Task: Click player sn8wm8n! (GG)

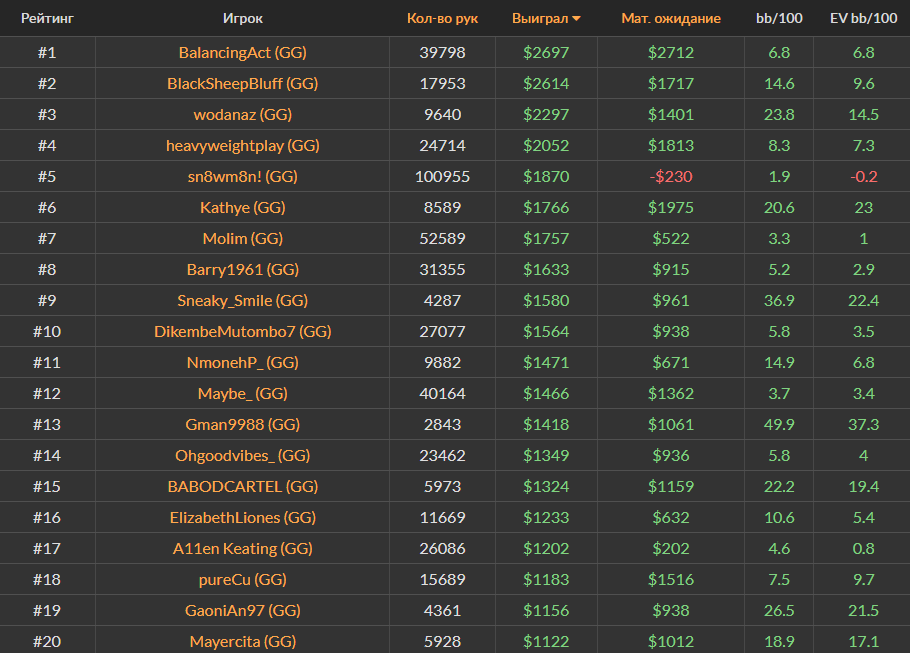Action: pos(243,176)
